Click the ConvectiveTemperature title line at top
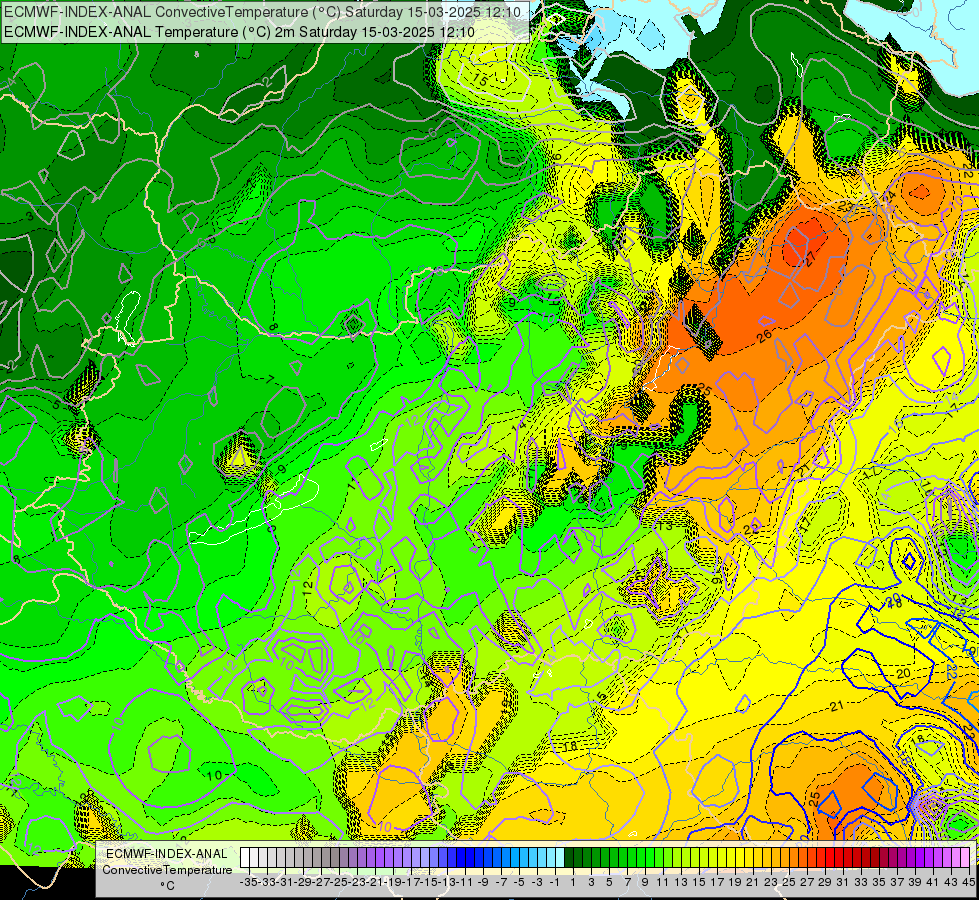979x900 pixels. point(263,12)
